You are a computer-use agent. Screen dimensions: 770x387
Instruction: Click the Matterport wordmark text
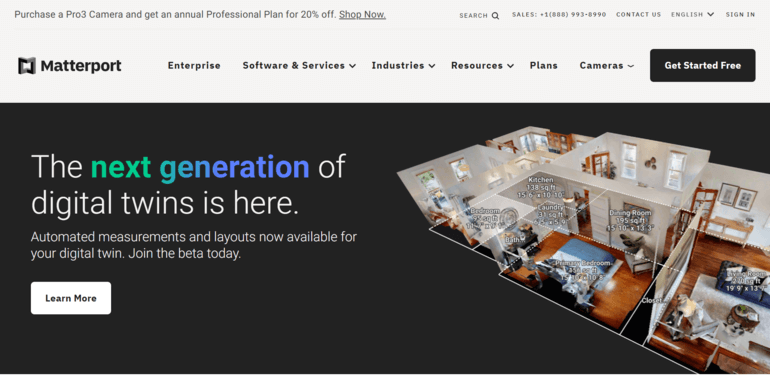(x=81, y=66)
